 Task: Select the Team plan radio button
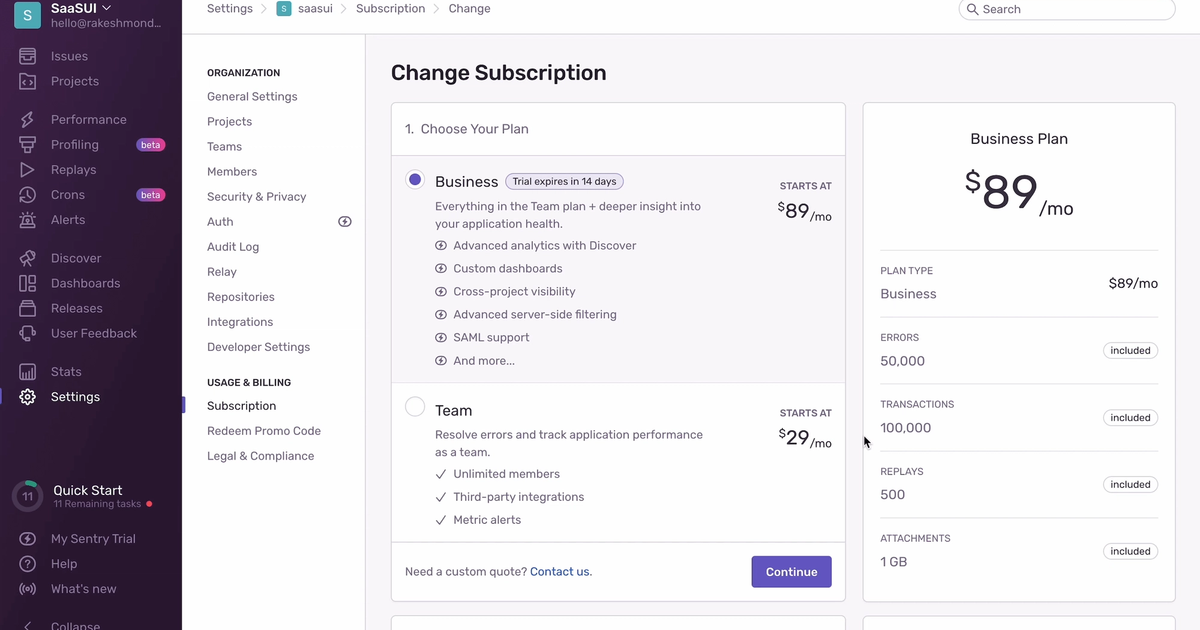415,407
